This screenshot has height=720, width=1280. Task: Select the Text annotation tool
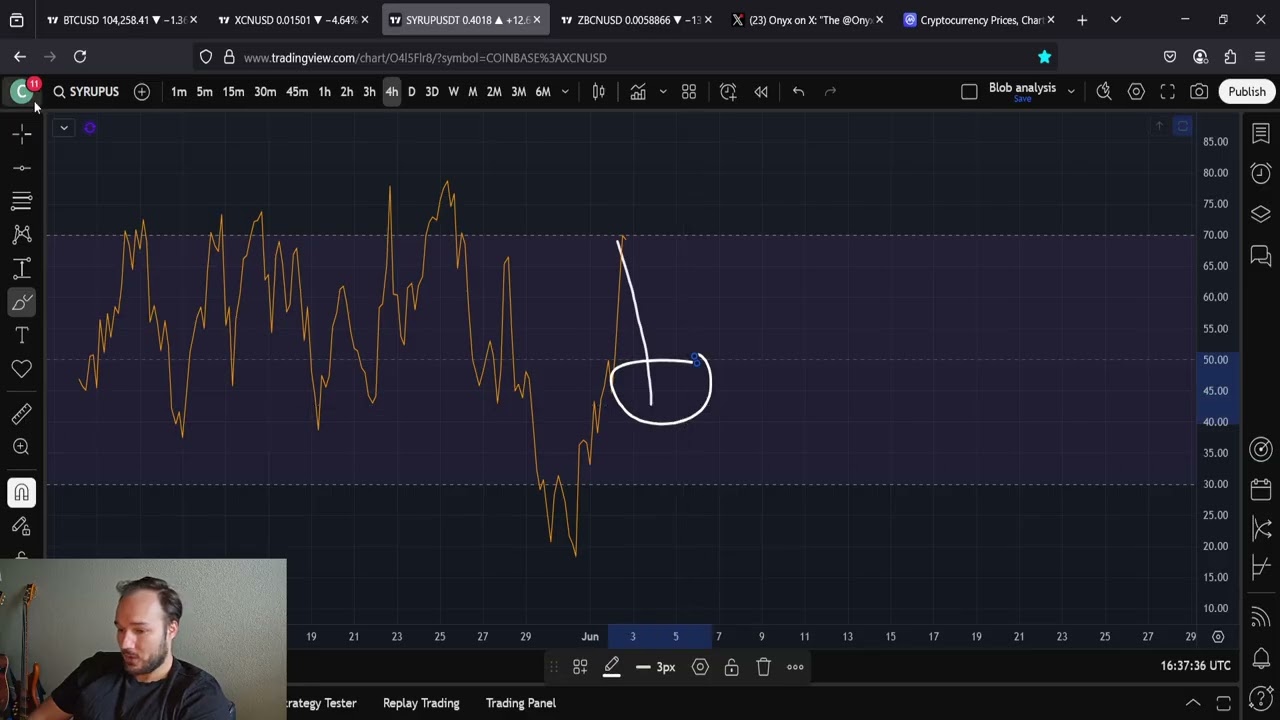tap(22, 335)
